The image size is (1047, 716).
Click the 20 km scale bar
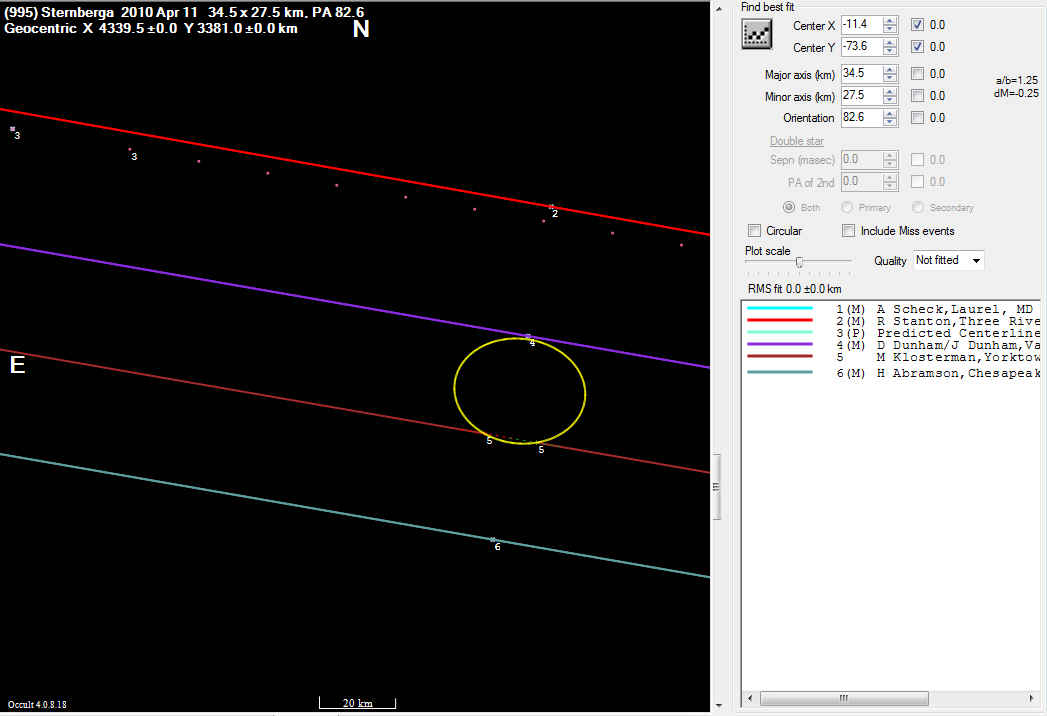[x=357, y=703]
